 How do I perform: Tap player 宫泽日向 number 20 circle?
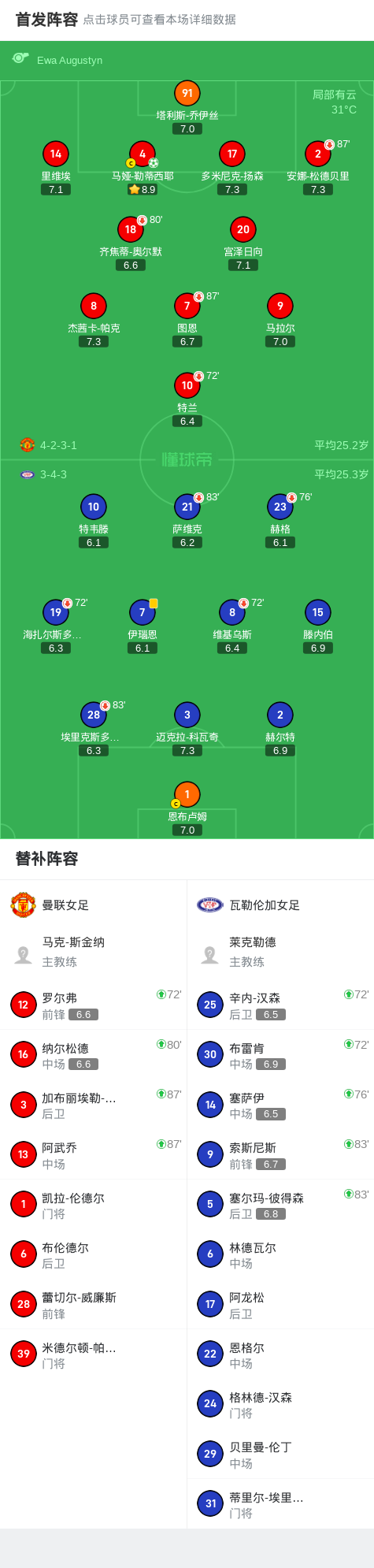pos(243,229)
